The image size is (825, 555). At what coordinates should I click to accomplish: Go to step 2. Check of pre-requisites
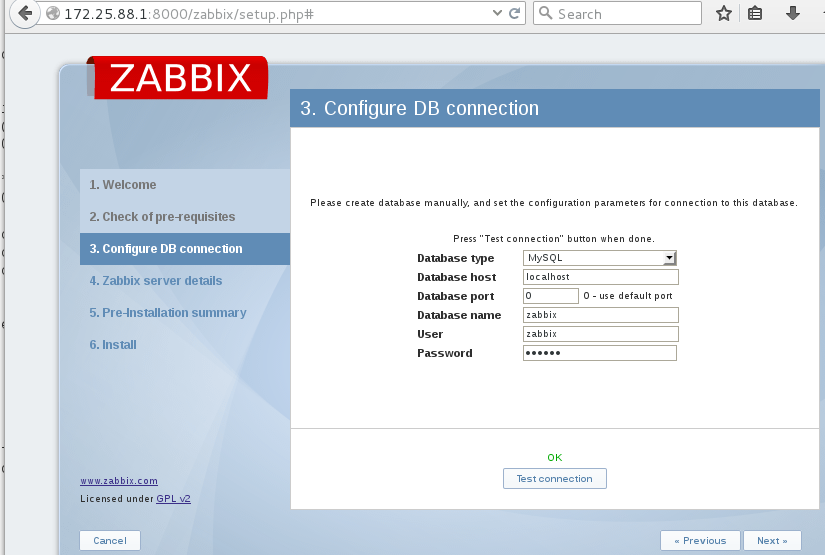pyautogui.click(x=162, y=217)
